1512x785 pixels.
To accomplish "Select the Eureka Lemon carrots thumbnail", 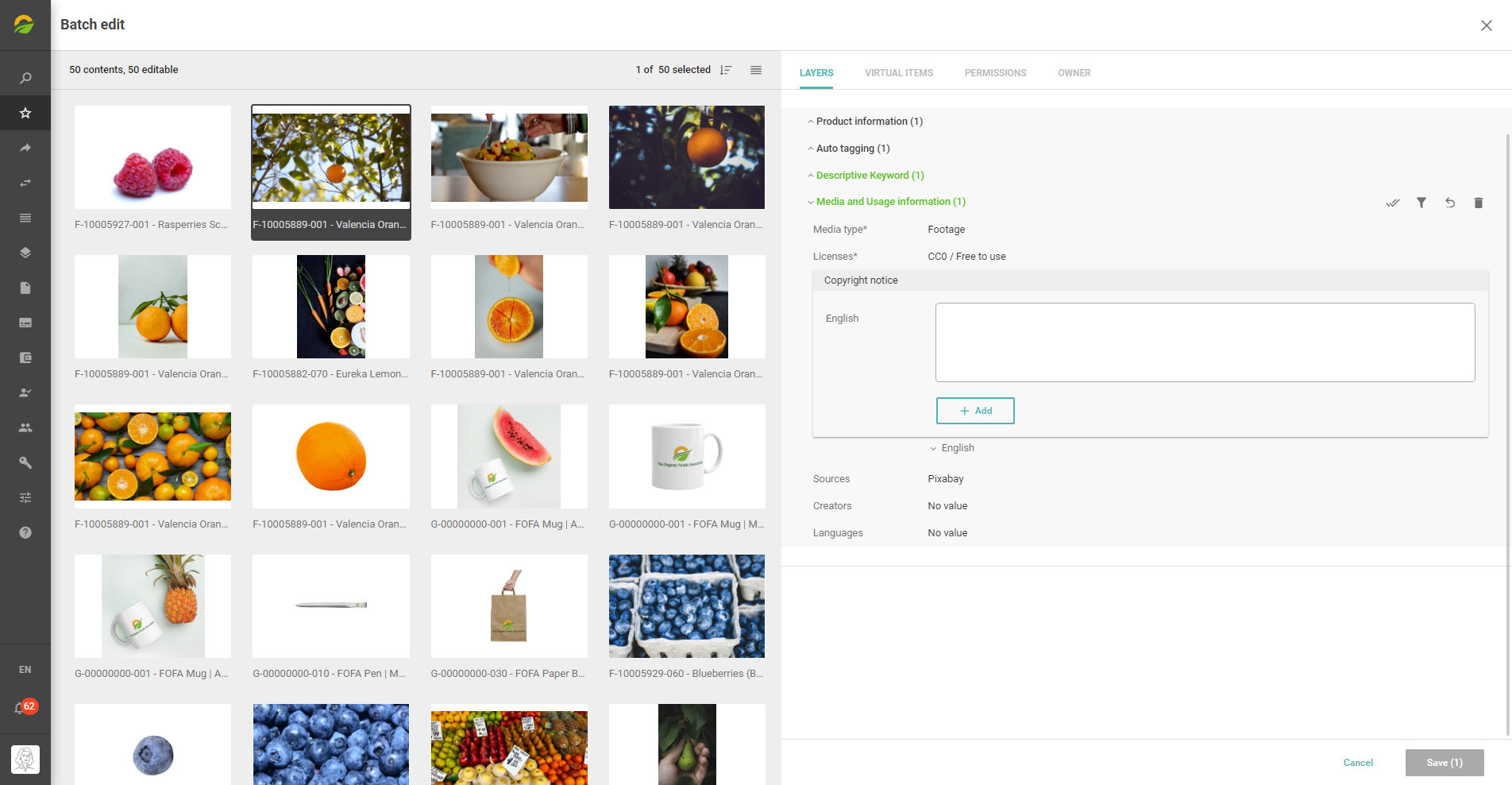I will pyautogui.click(x=331, y=307).
